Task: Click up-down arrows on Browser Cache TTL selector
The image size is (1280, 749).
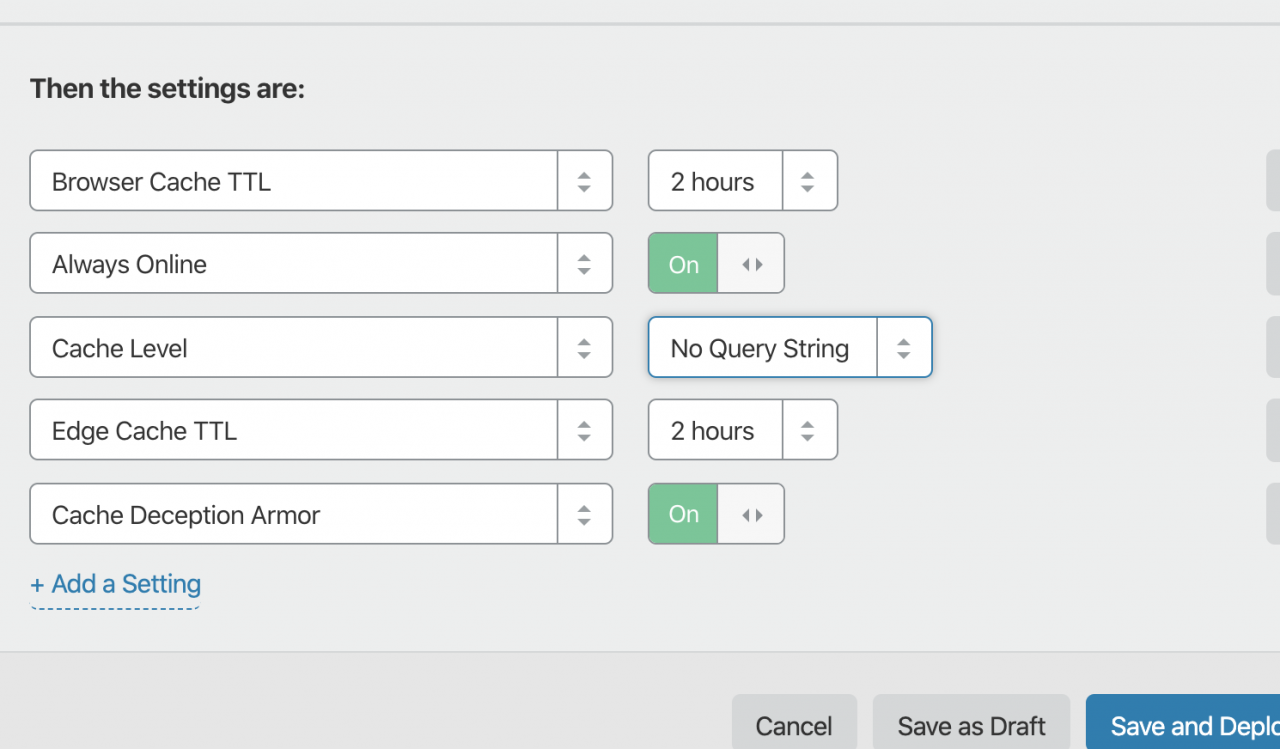Action: pyautogui.click(x=584, y=181)
